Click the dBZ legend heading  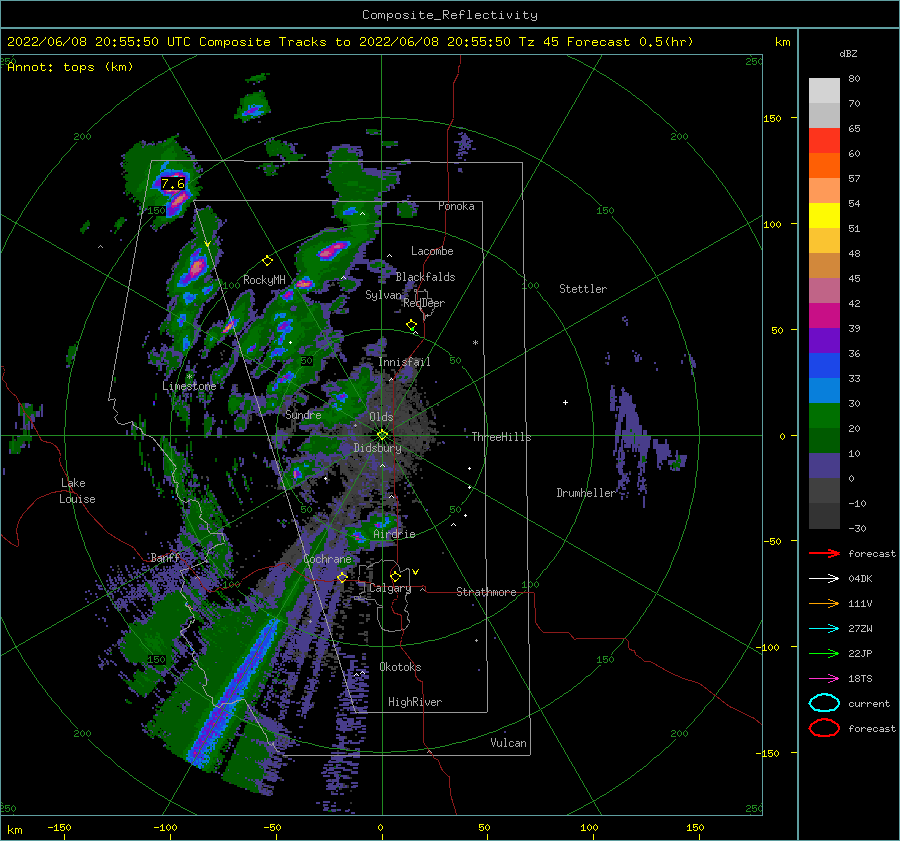[x=848, y=54]
